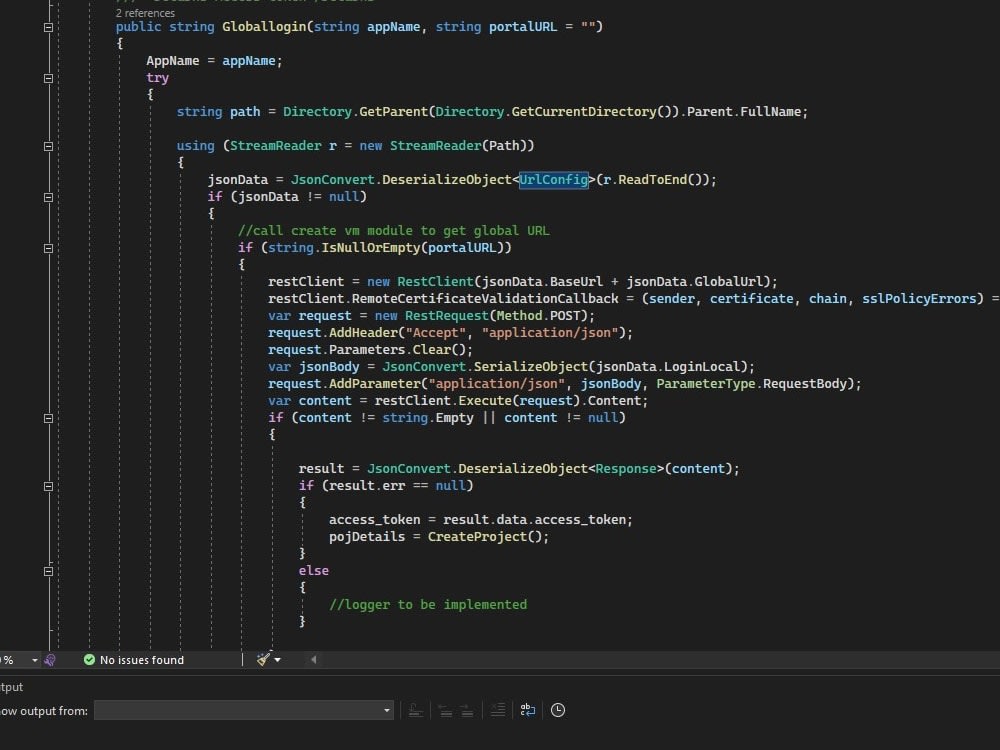Screen dimensions: 1000x750
Task: Click the timestamp clock icon in Output toolbar
Action: coord(558,710)
